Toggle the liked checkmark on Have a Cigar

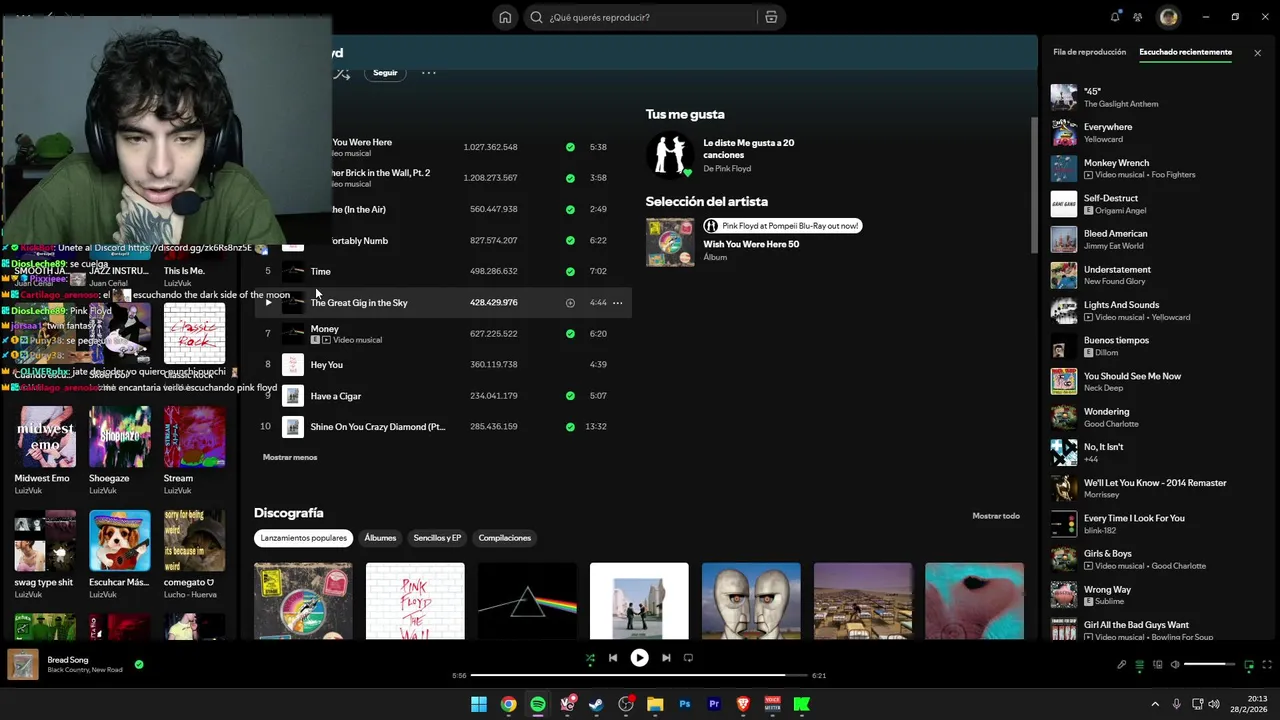(x=570, y=395)
